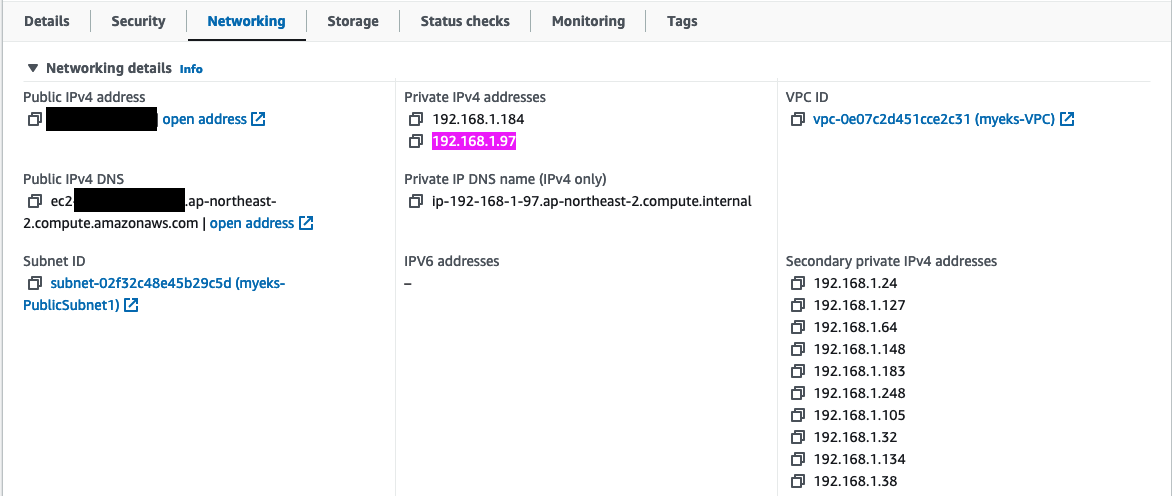Copy the Subnet ID

point(34,284)
